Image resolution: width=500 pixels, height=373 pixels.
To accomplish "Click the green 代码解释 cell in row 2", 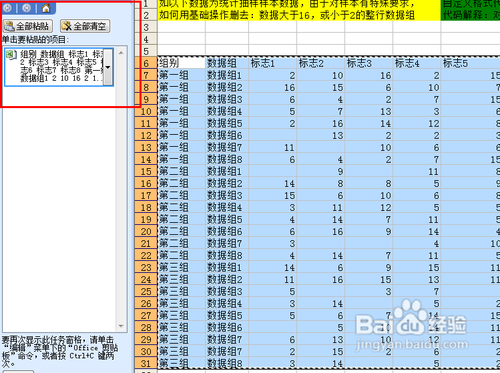I will point(470,15).
